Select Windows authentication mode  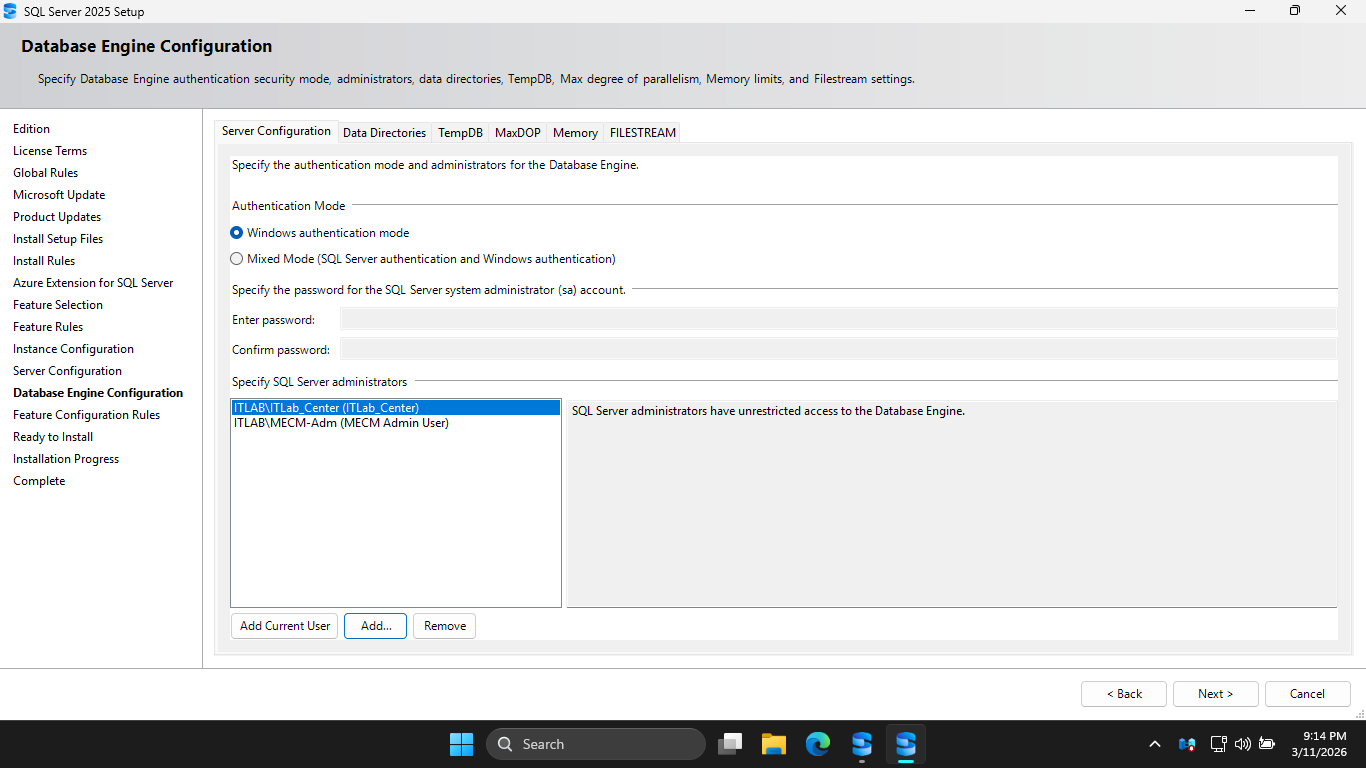pyautogui.click(x=237, y=233)
